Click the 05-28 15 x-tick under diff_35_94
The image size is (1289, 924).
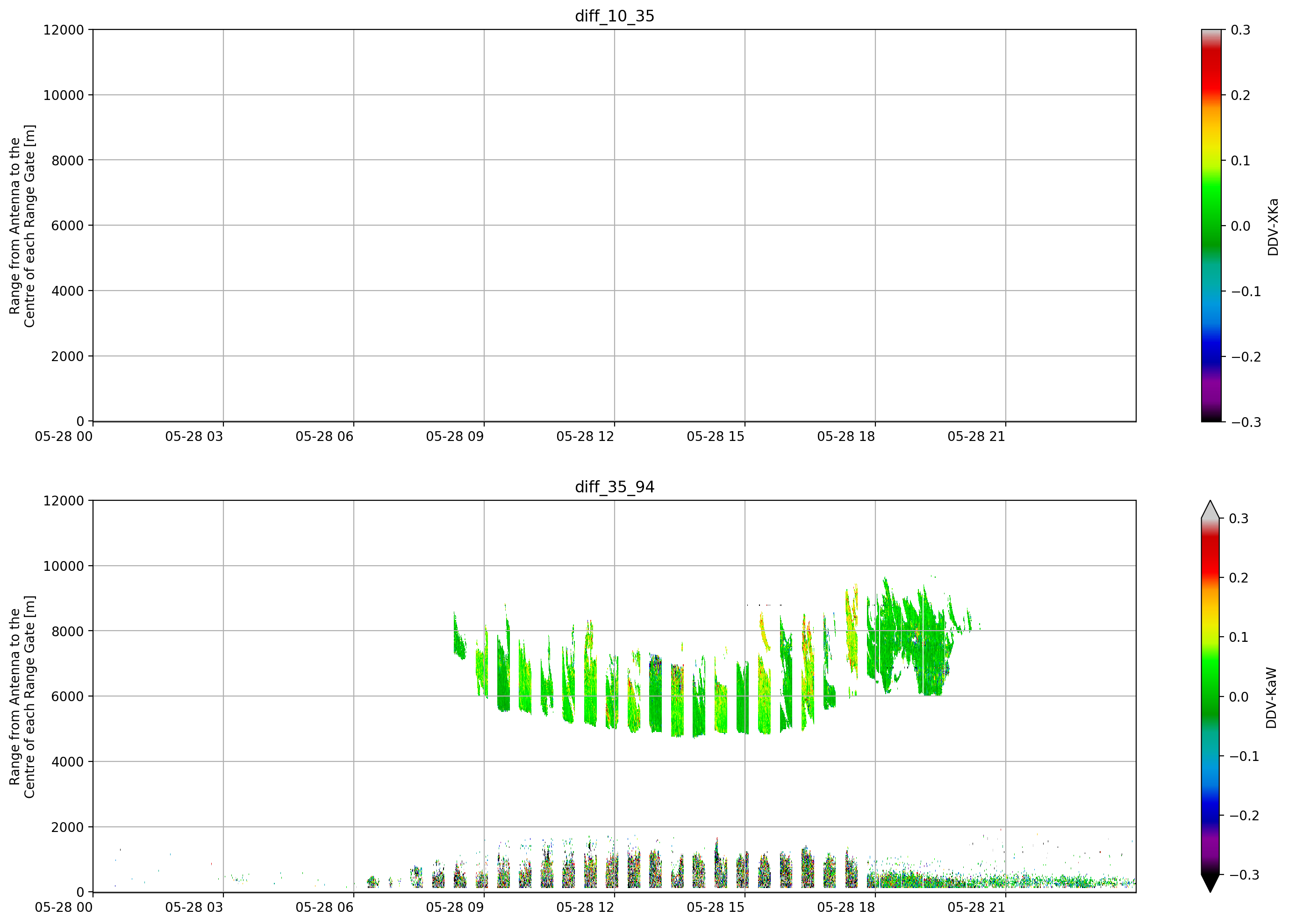click(716, 907)
